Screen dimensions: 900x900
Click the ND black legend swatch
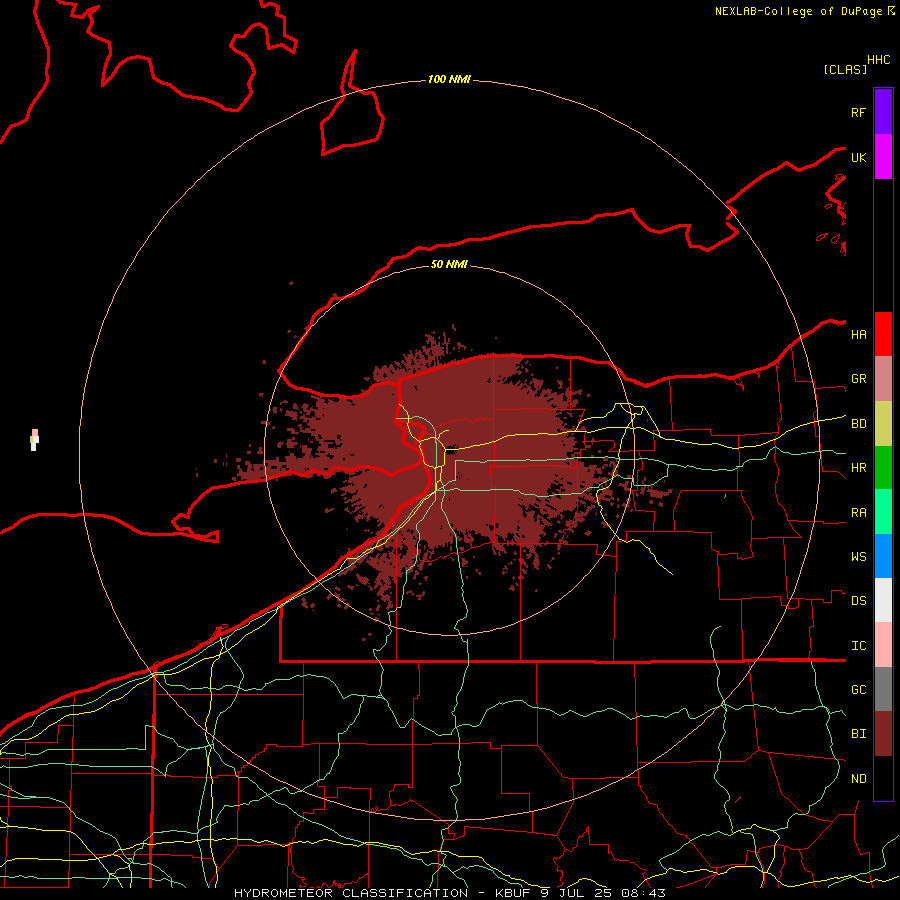click(883, 778)
